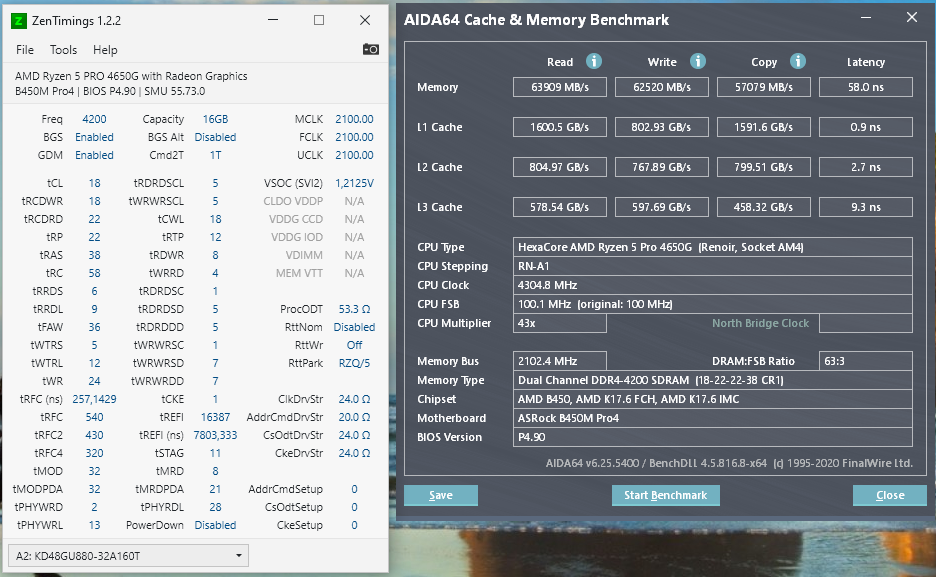Click Memory Type field Dual Channel DDR4-4200
The height and width of the screenshot is (577, 936).
713,380
